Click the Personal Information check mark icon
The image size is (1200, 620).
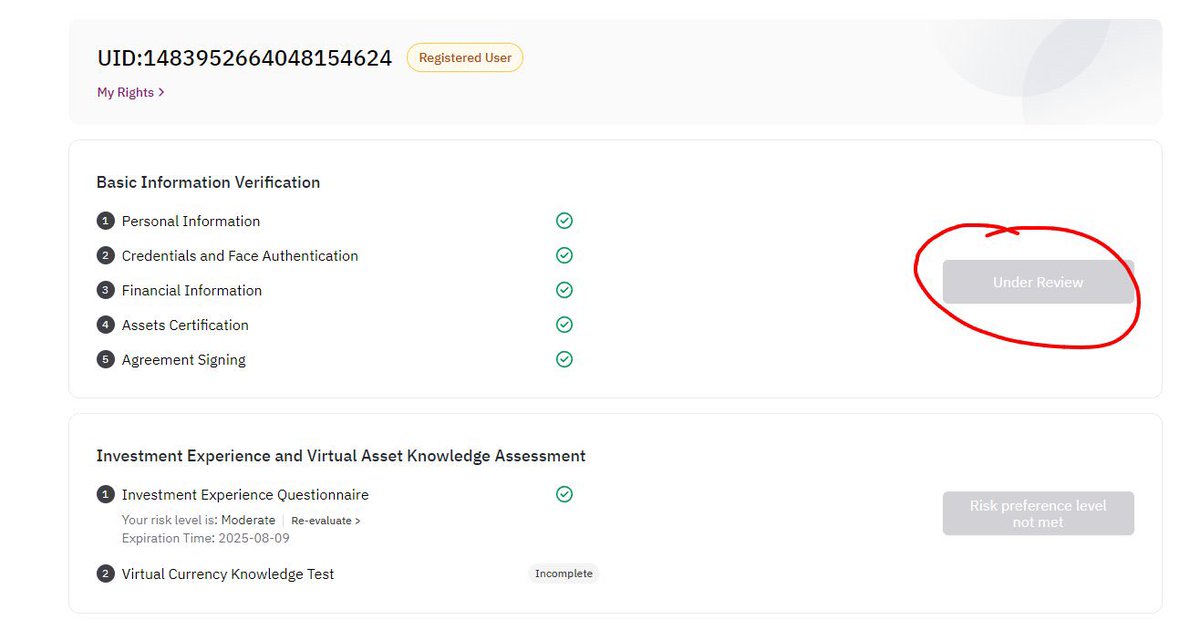click(564, 221)
